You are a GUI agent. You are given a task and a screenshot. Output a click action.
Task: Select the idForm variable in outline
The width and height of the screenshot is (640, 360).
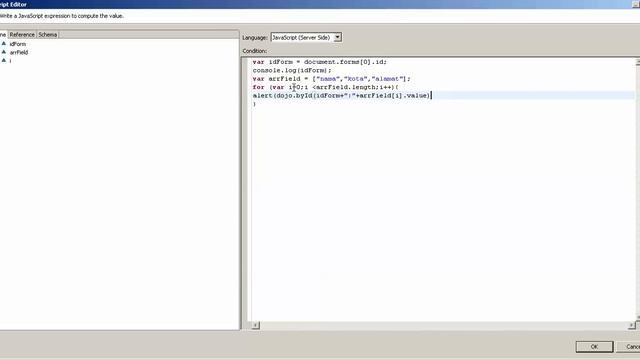18,44
